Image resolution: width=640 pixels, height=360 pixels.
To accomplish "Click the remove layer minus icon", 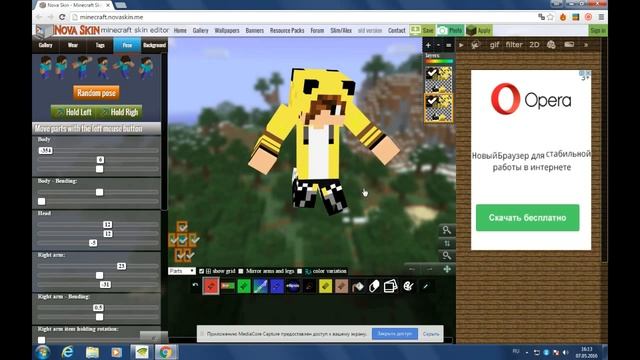I will tap(438, 45).
